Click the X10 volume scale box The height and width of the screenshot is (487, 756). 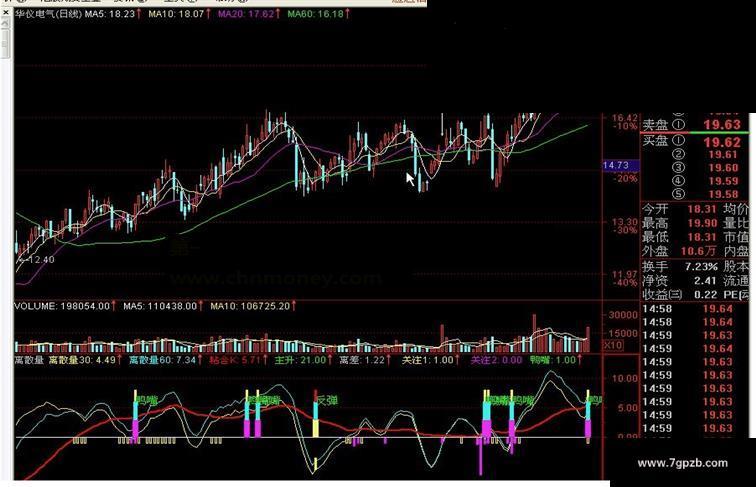tap(613, 345)
